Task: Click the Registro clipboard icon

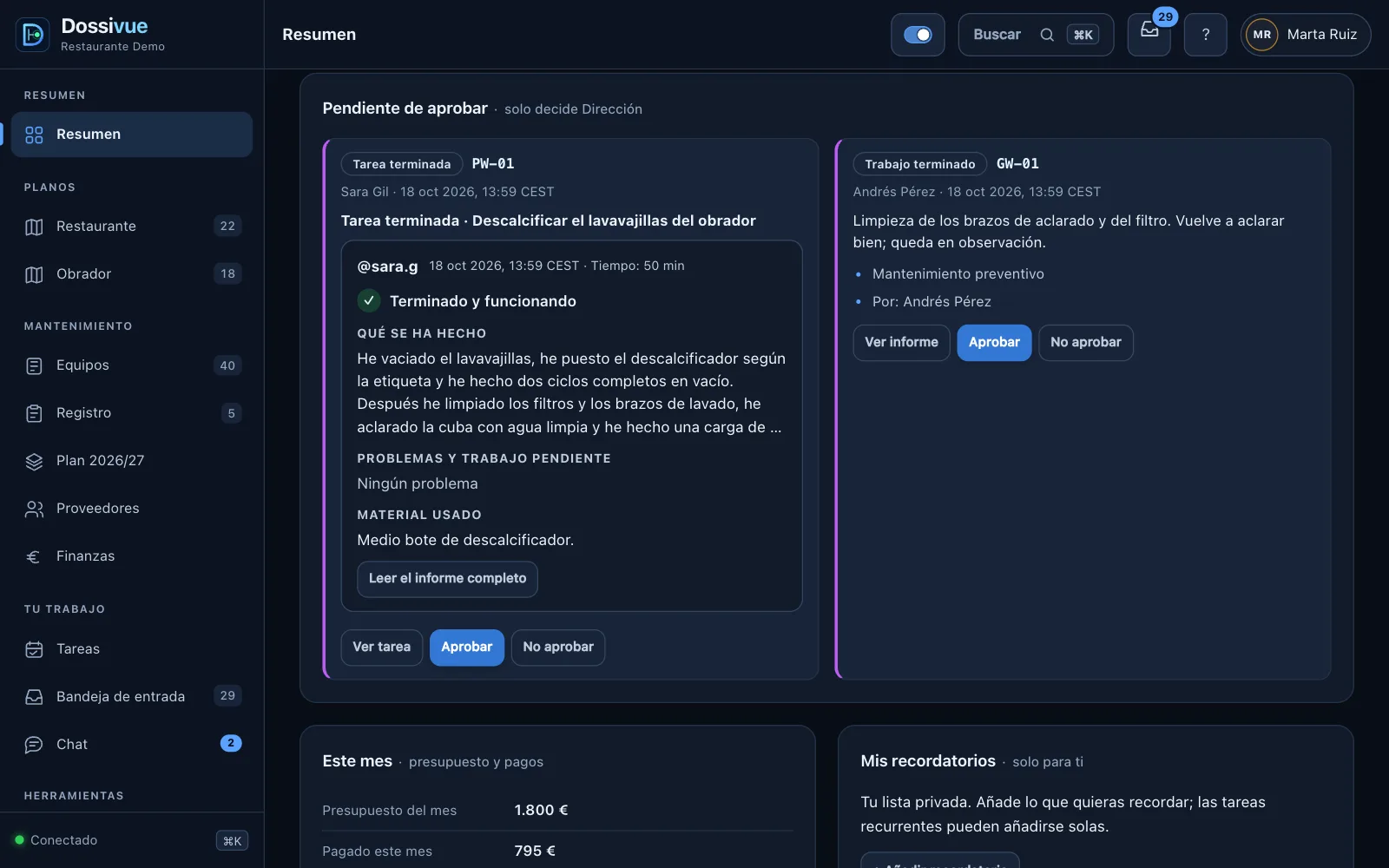Action: (x=34, y=413)
